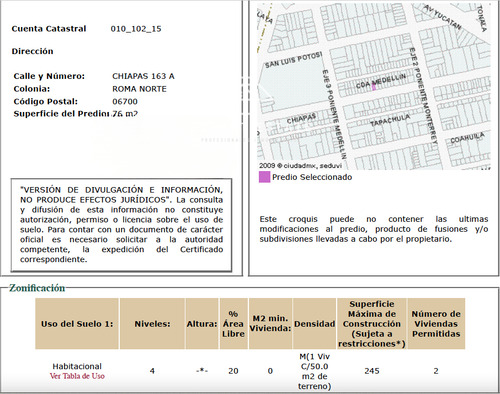Click the COAHUILA street label on map
Viewport: 500px width, 394px height.
tap(467, 138)
